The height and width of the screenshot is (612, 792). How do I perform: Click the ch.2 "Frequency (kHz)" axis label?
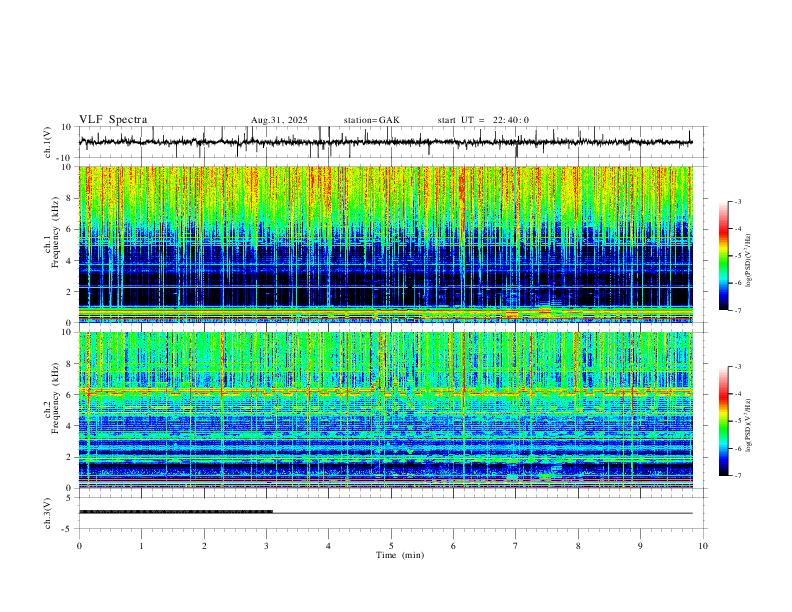(55, 398)
